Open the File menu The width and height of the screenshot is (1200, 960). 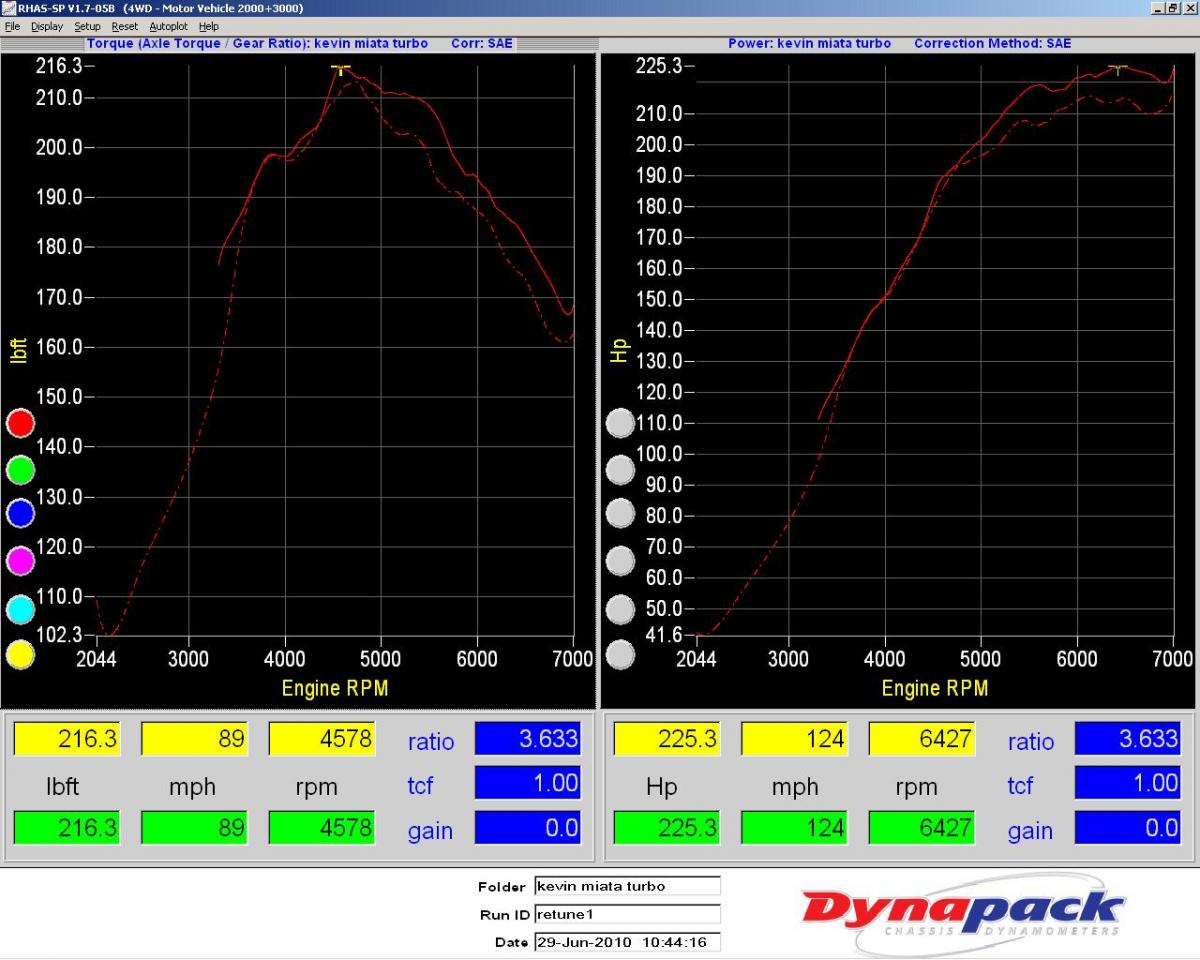coord(12,27)
